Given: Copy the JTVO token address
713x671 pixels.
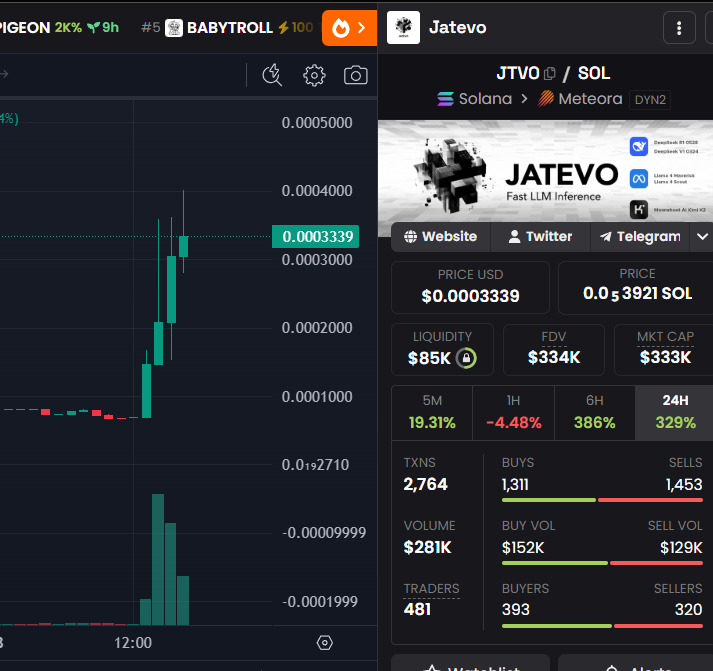Looking at the screenshot, I should [550, 73].
